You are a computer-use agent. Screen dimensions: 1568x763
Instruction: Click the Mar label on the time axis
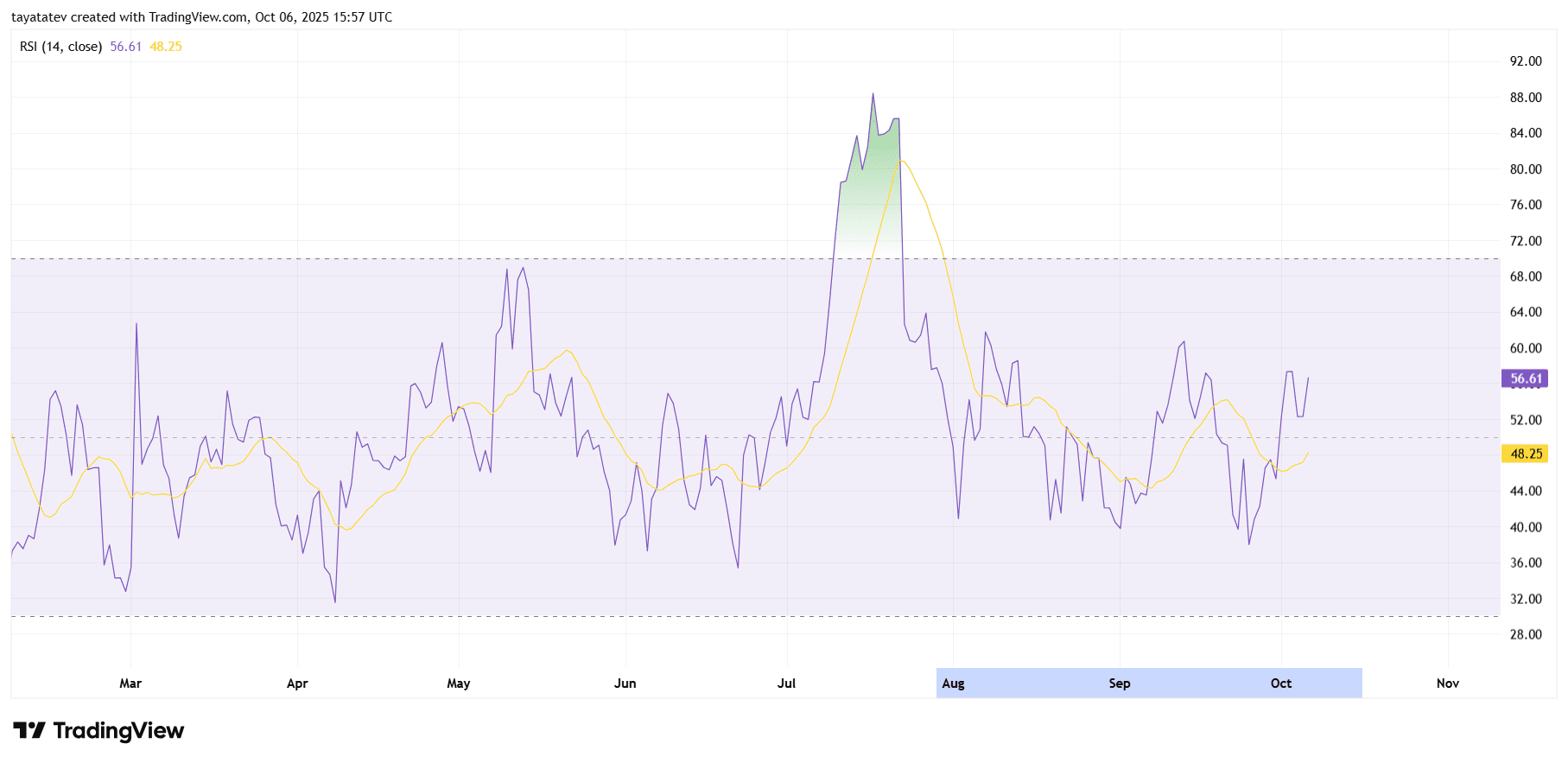[x=130, y=684]
